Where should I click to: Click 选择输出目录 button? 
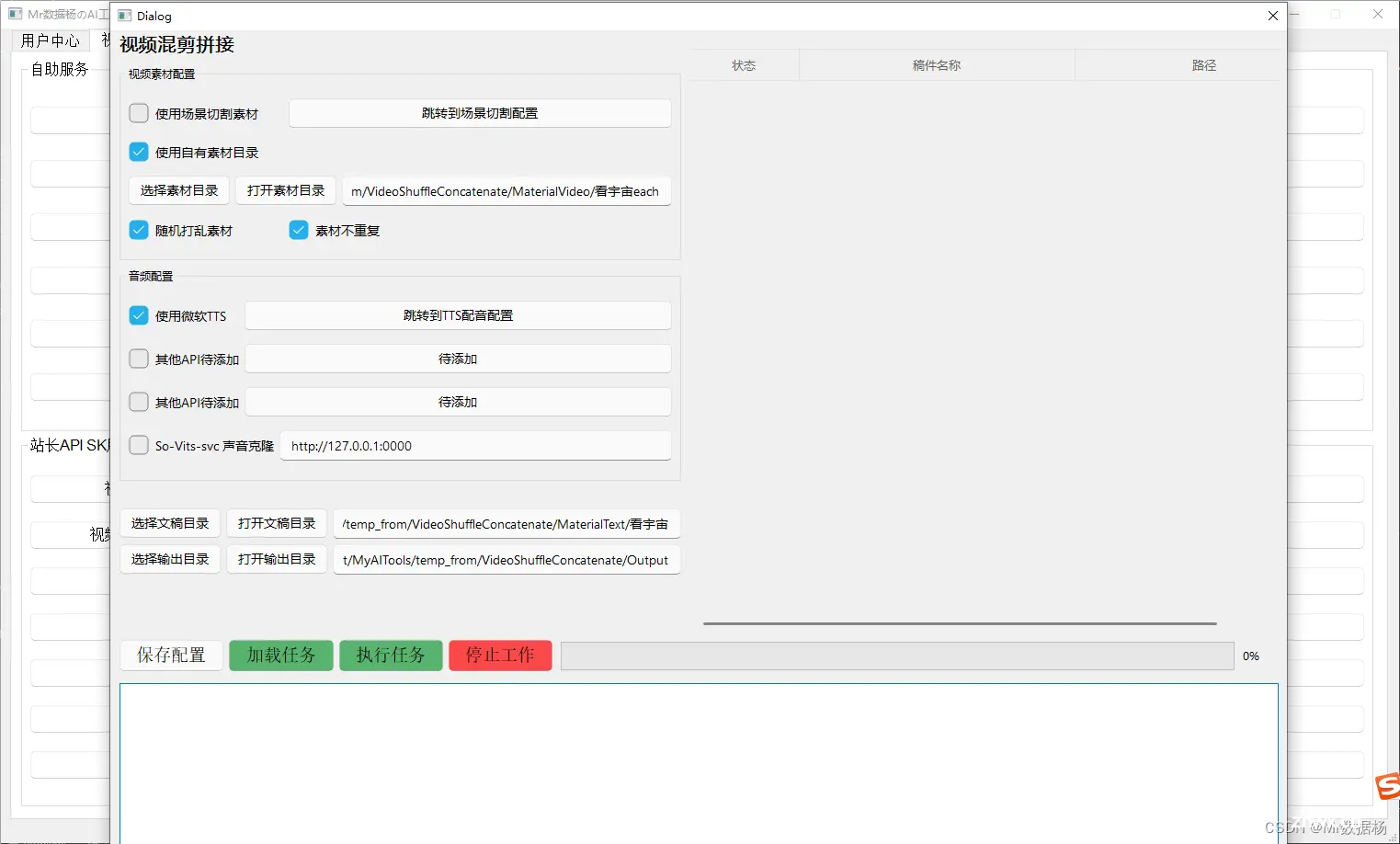170,559
